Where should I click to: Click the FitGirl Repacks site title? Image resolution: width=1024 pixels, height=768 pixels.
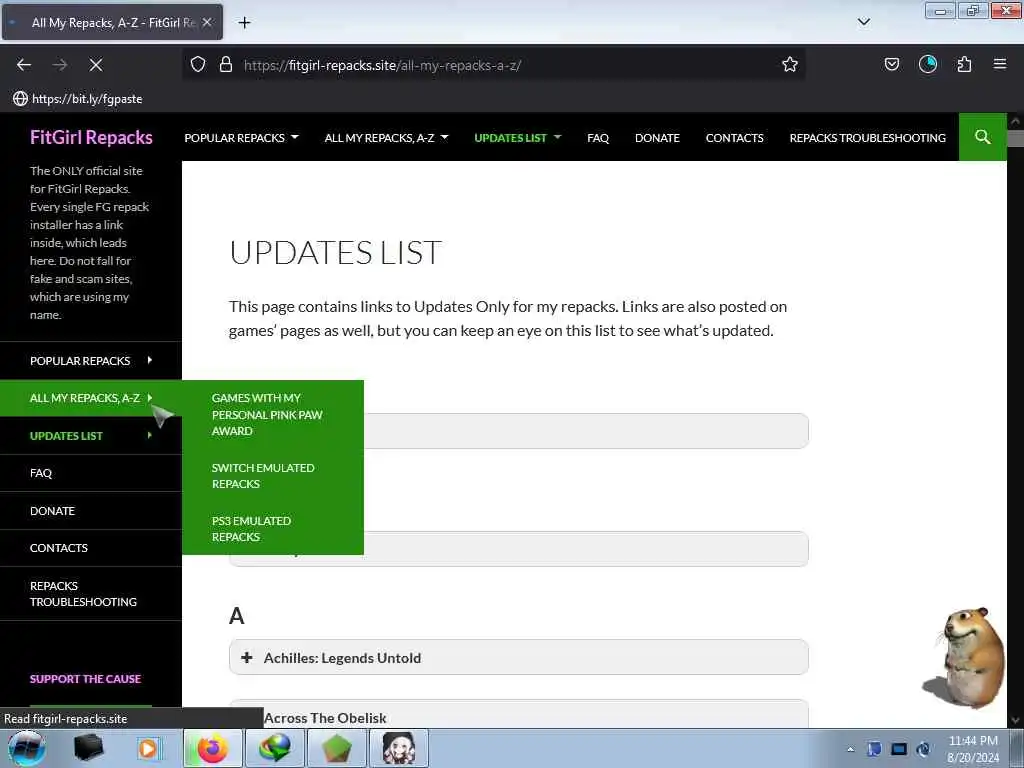pyautogui.click(x=91, y=137)
